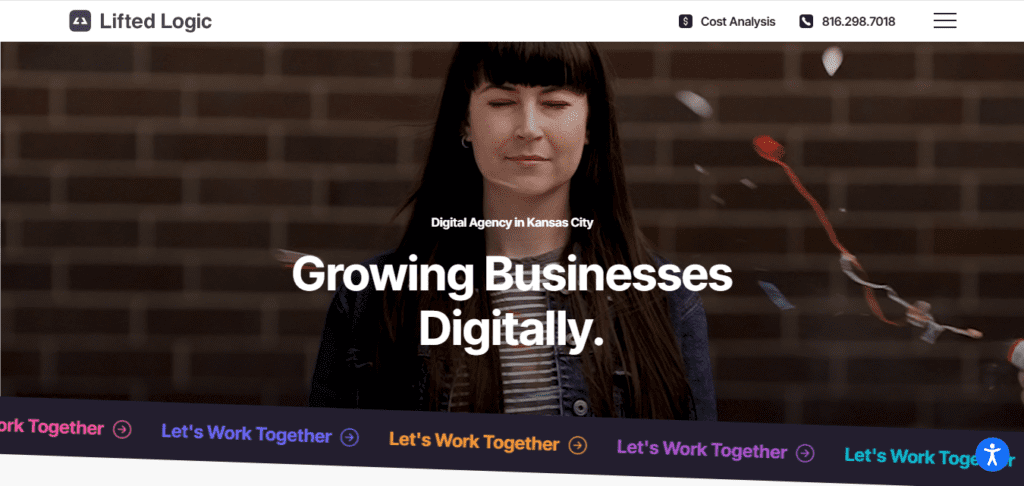Click the Lifted Logic logo icon
This screenshot has height=486, width=1024.
[80, 22]
